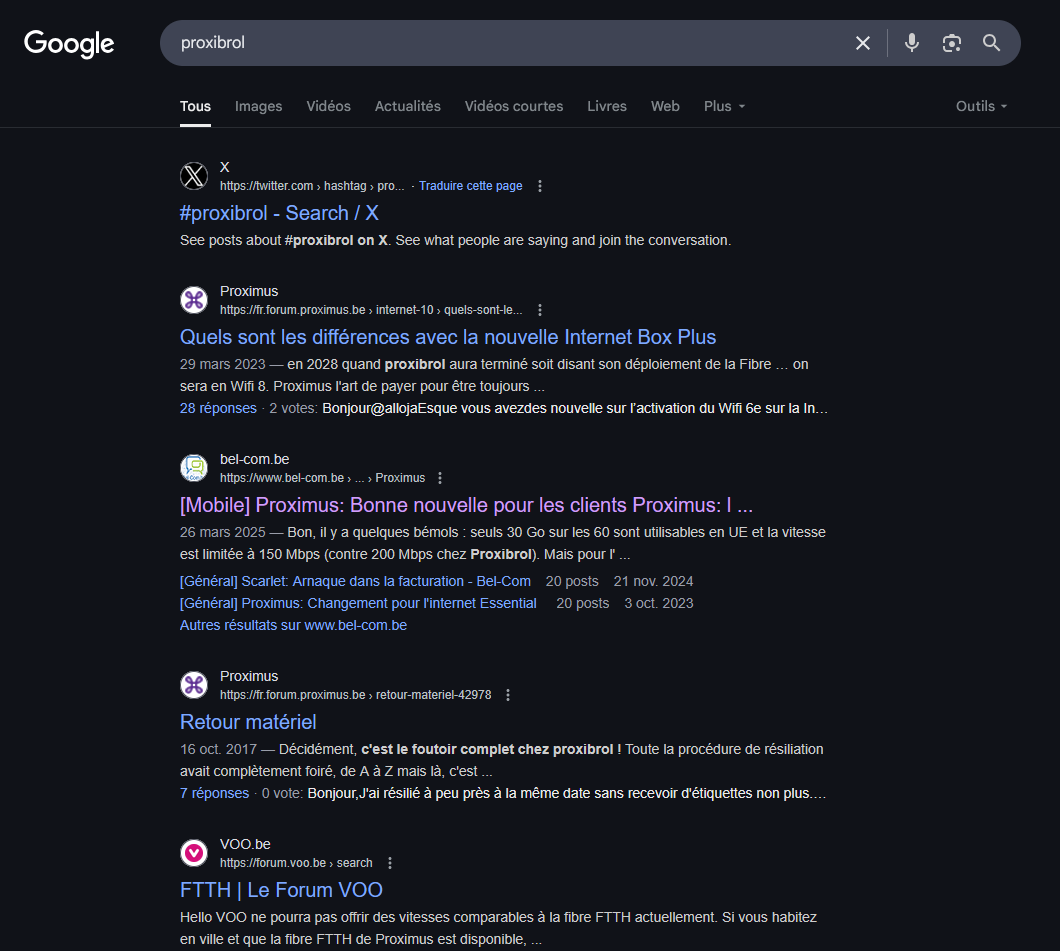Submit search with the magnifier icon
The width and height of the screenshot is (1060, 951).
[991, 43]
